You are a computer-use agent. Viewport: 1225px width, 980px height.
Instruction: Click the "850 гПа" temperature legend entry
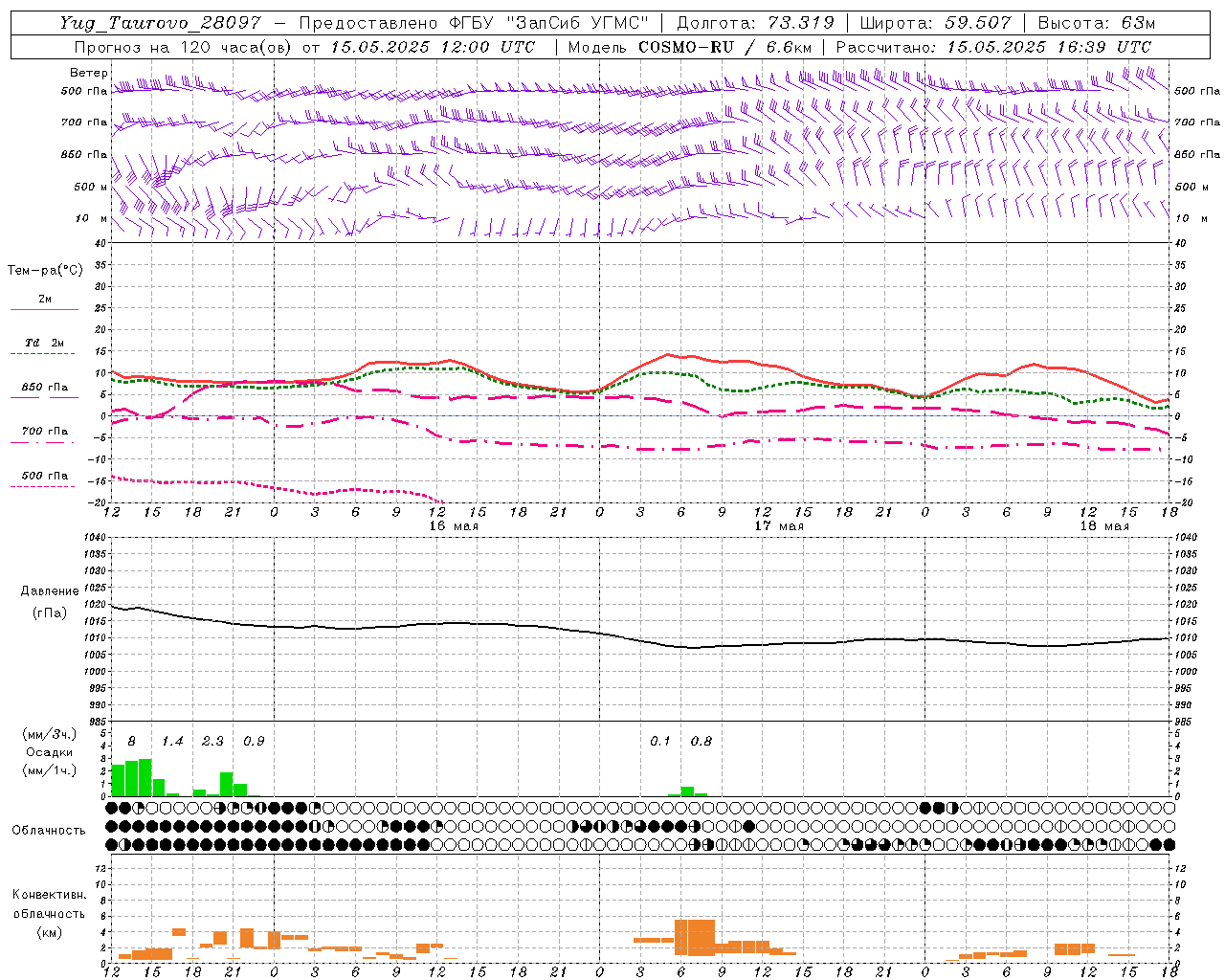point(45,388)
